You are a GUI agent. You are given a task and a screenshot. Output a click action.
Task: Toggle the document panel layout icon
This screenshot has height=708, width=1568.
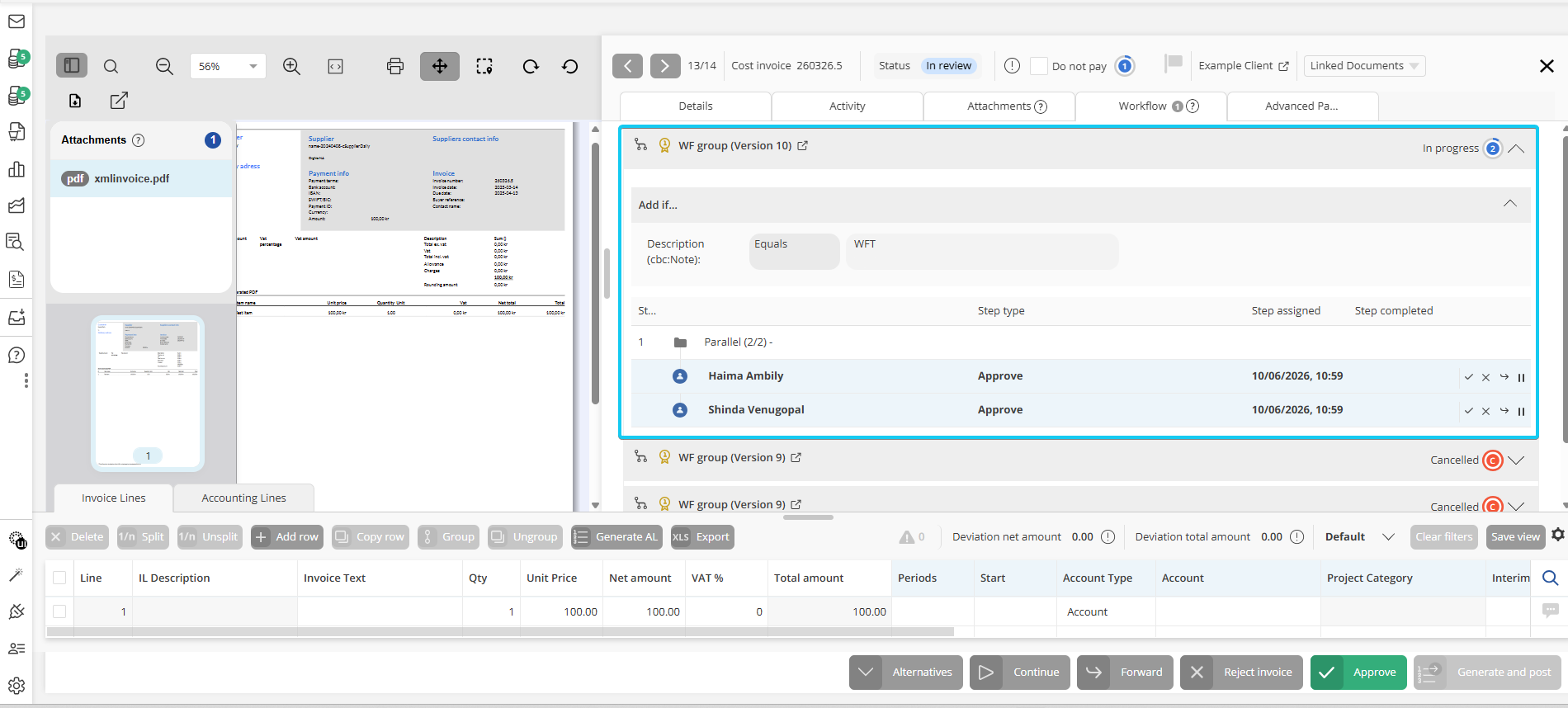coord(72,65)
